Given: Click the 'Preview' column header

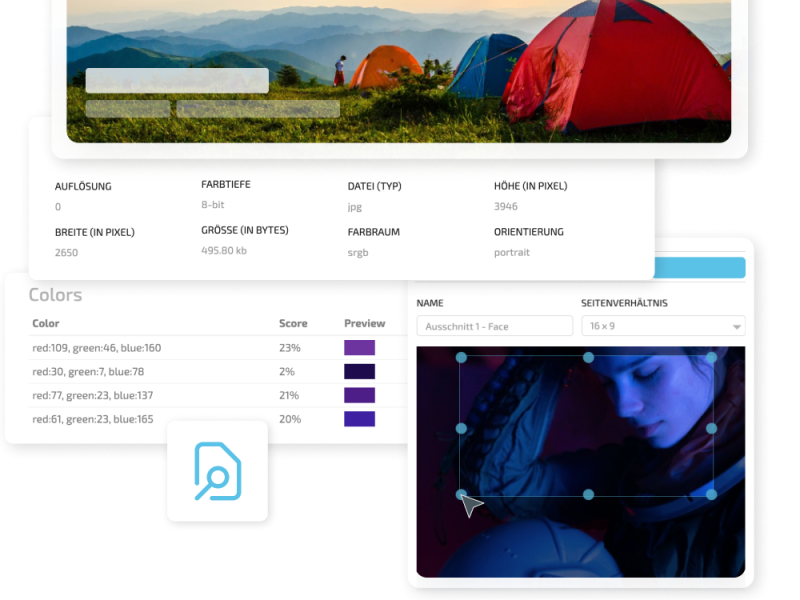Looking at the screenshot, I should click(x=365, y=323).
